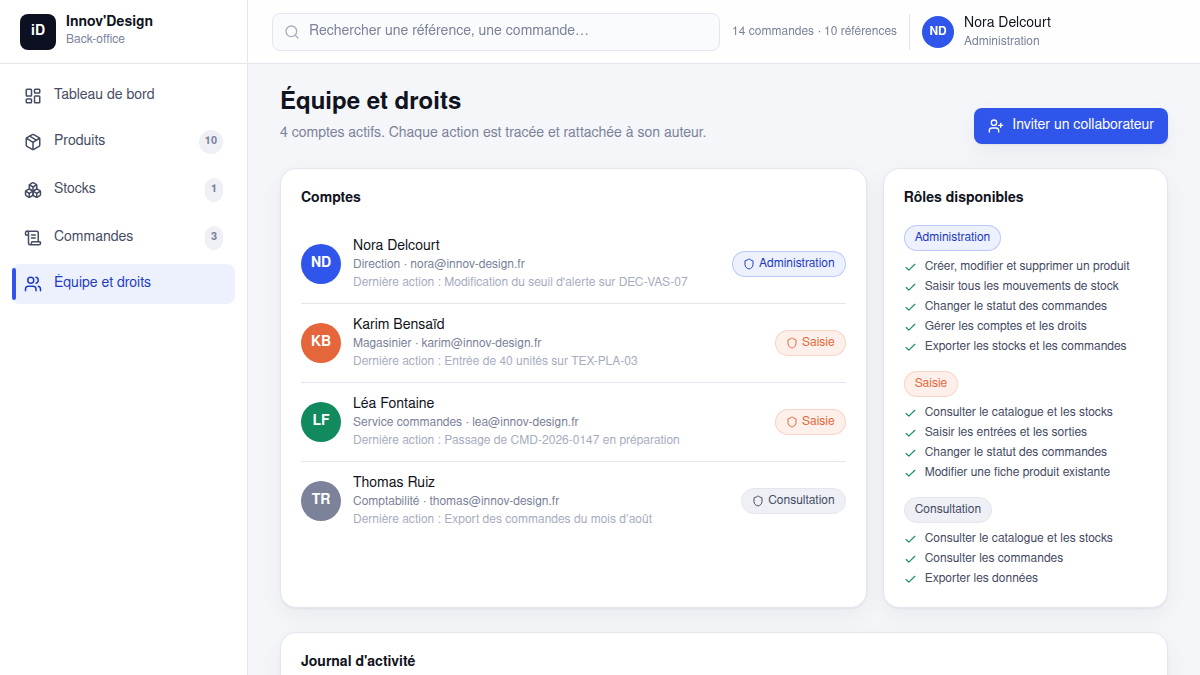Click "Saisir les entrées et les sorties"
Screen dimensions: 1200x675
tap(1006, 433)
